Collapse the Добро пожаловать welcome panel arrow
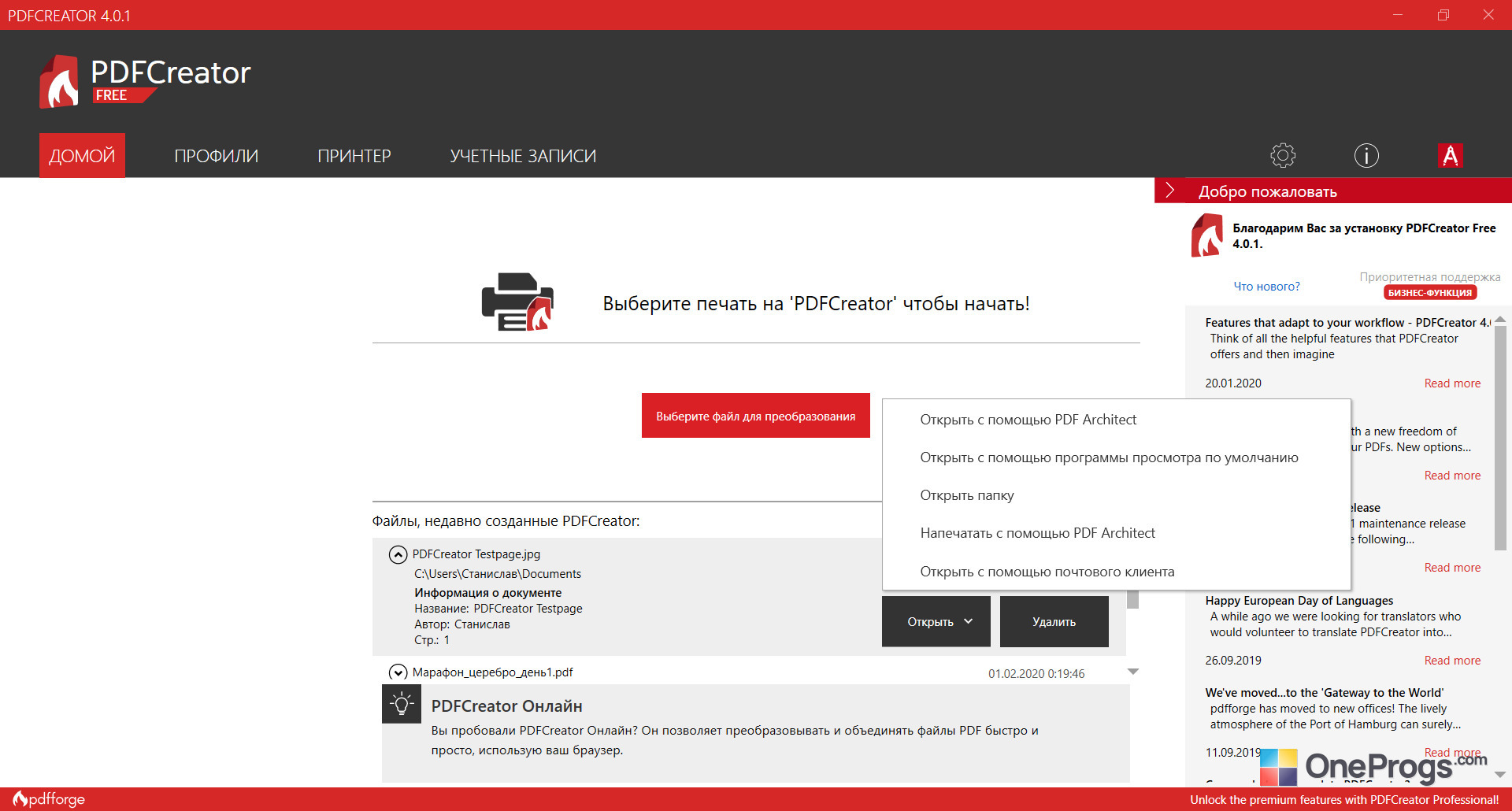 point(1169,191)
